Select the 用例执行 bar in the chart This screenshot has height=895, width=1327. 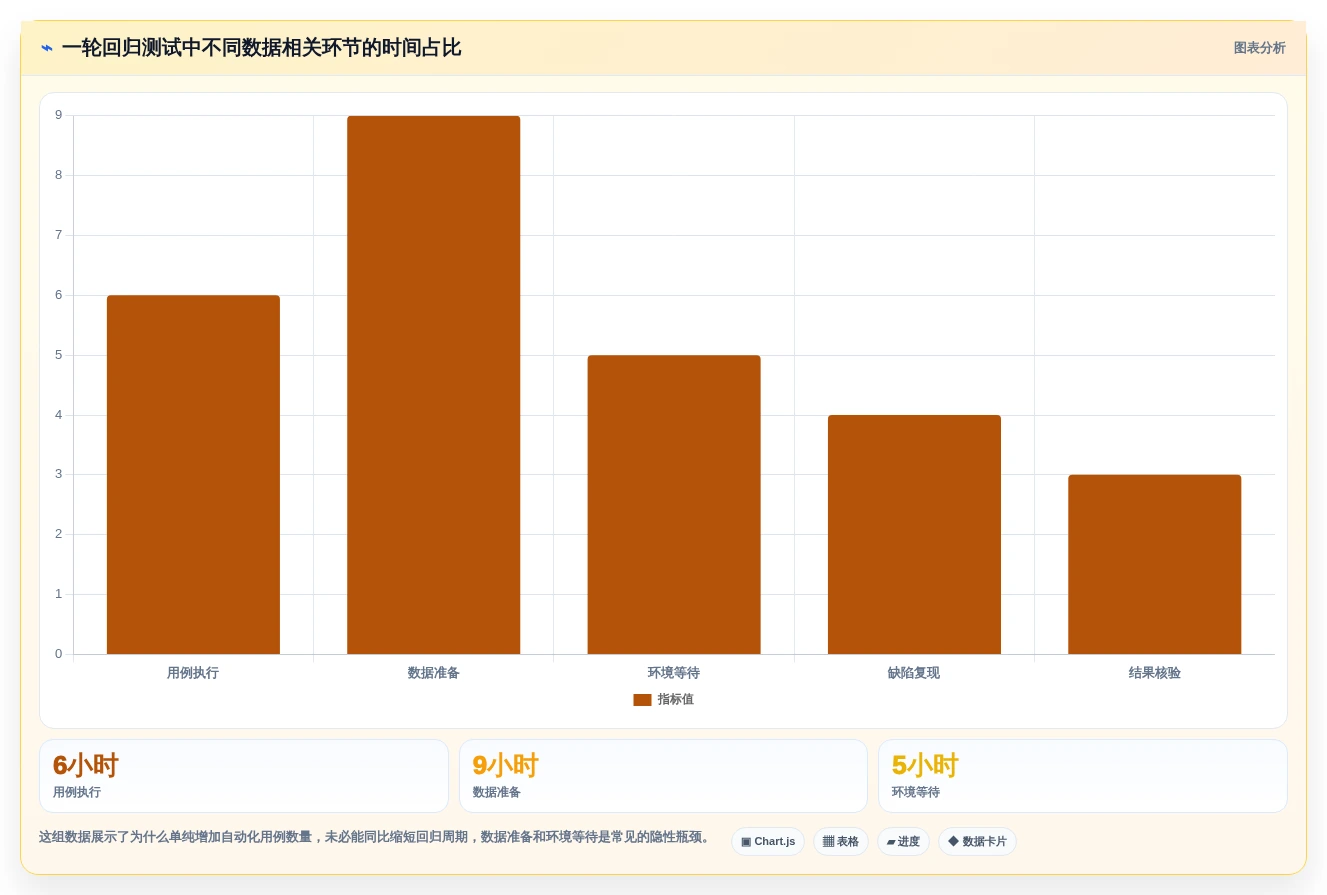pos(193,475)
